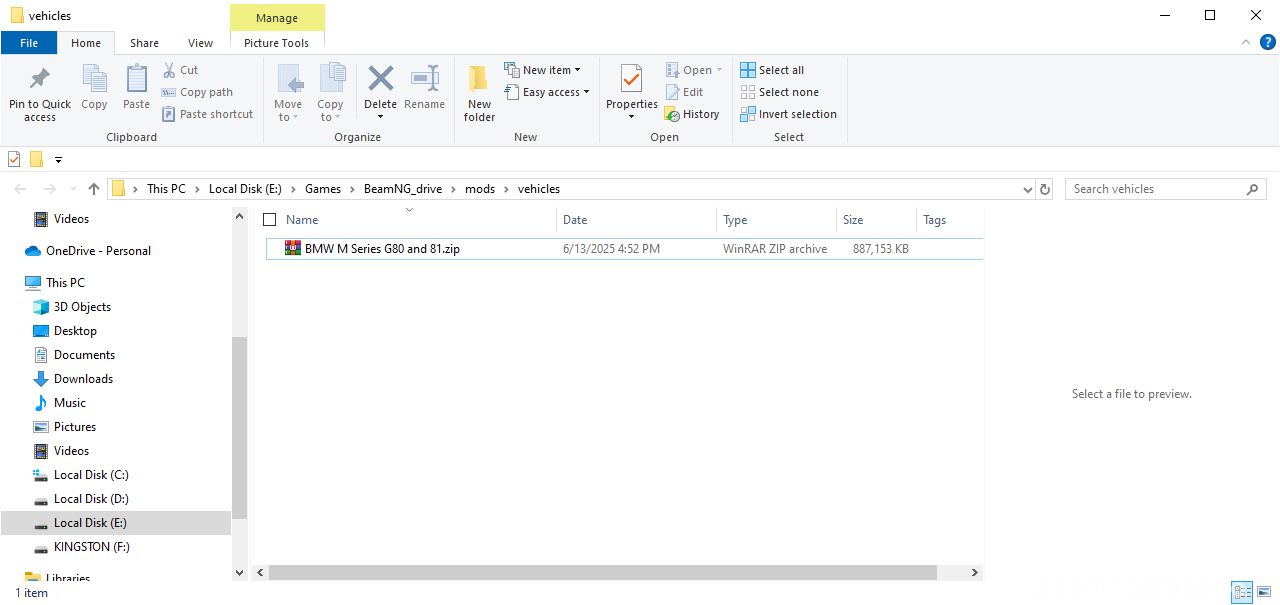The image size is (1280, 605).
Task: Click Select none
Action: tap(780, 92)
